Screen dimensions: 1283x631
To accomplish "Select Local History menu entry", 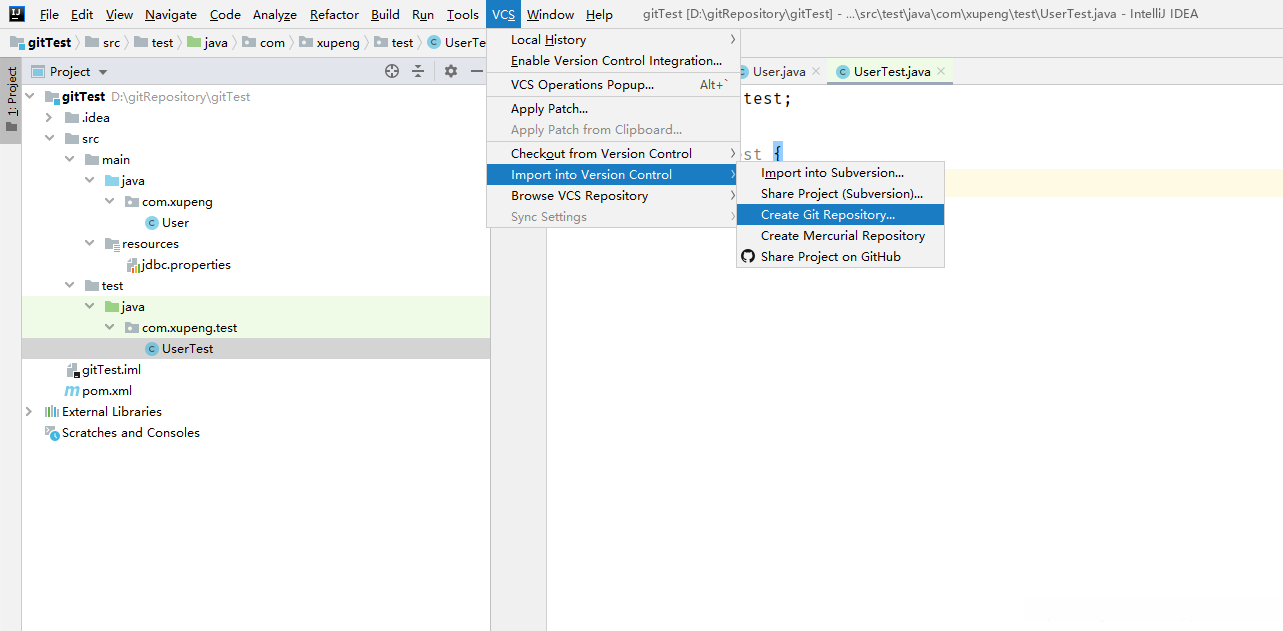I will 613,40.
